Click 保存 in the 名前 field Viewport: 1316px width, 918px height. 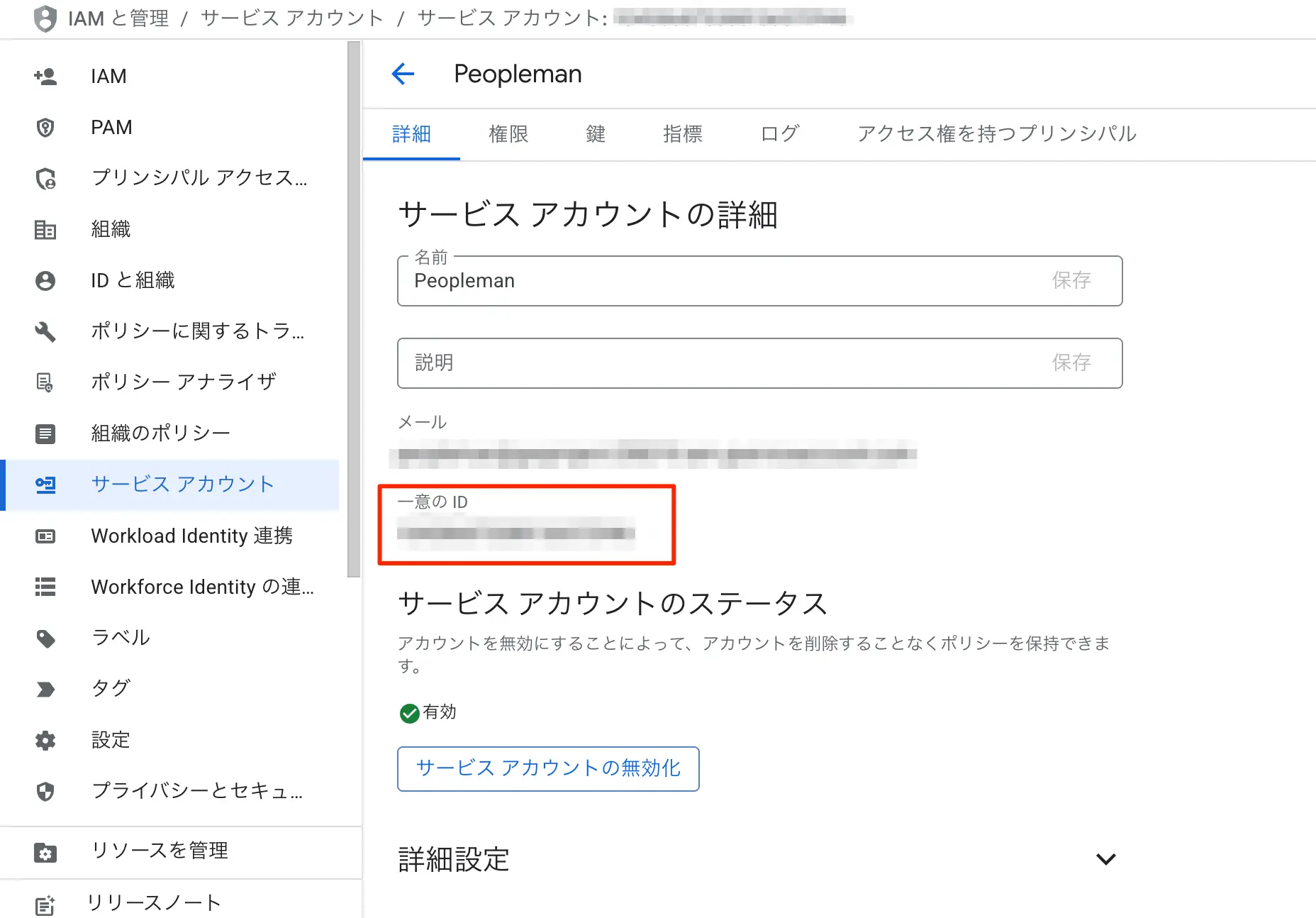[x=1071, y=281]
